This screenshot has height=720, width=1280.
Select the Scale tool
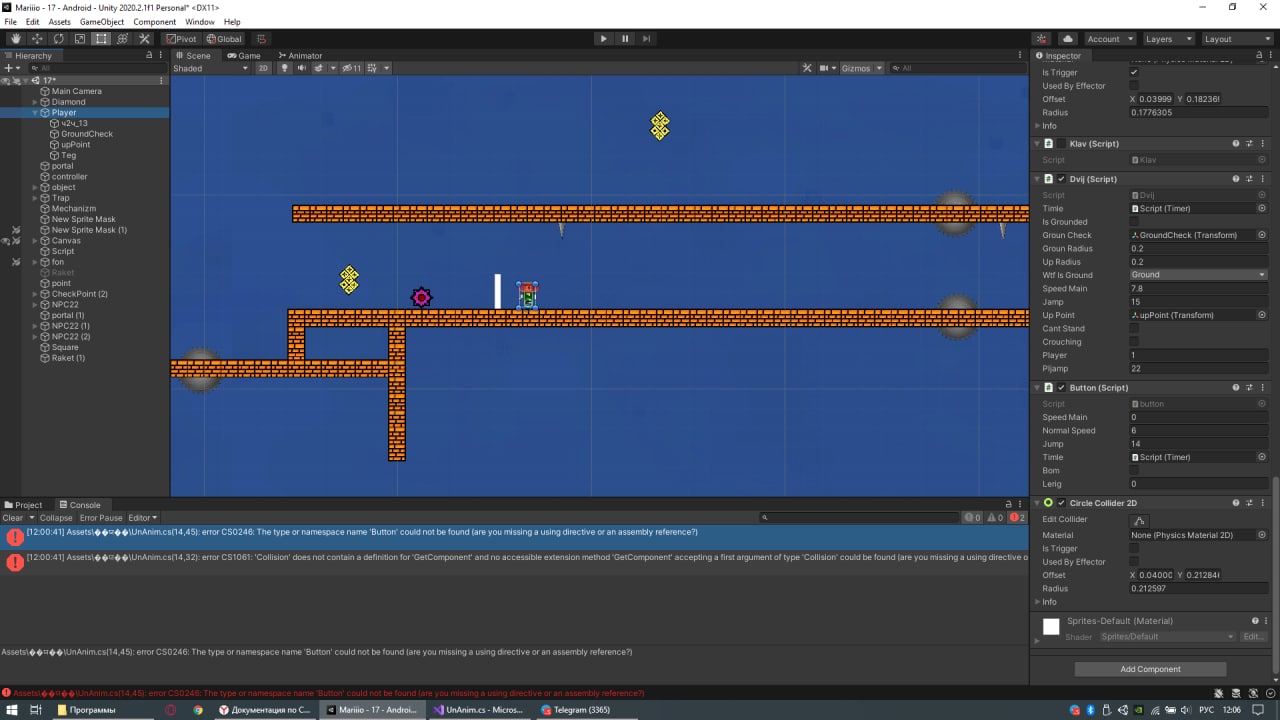[x=80, y=39]
